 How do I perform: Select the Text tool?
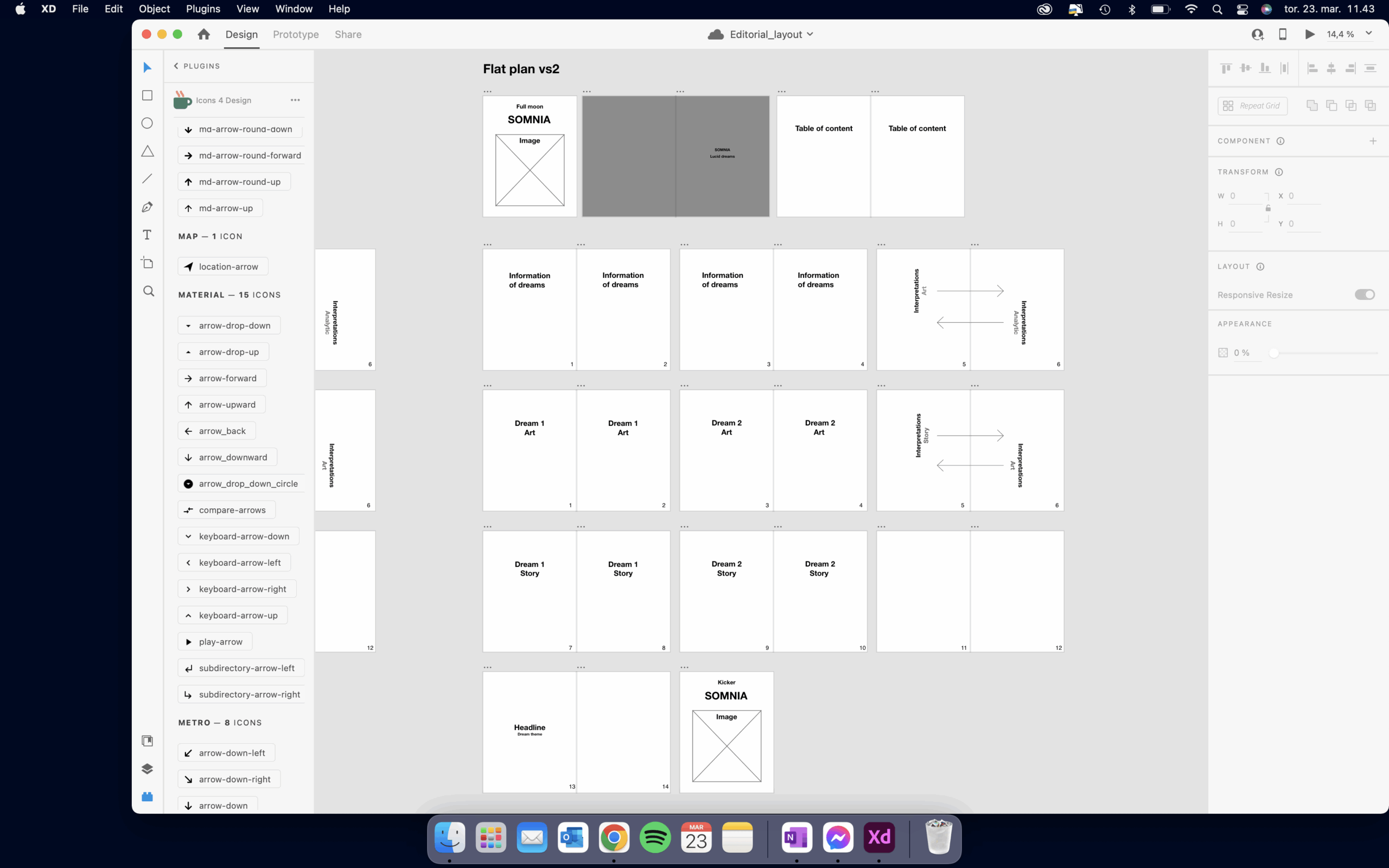148,235
